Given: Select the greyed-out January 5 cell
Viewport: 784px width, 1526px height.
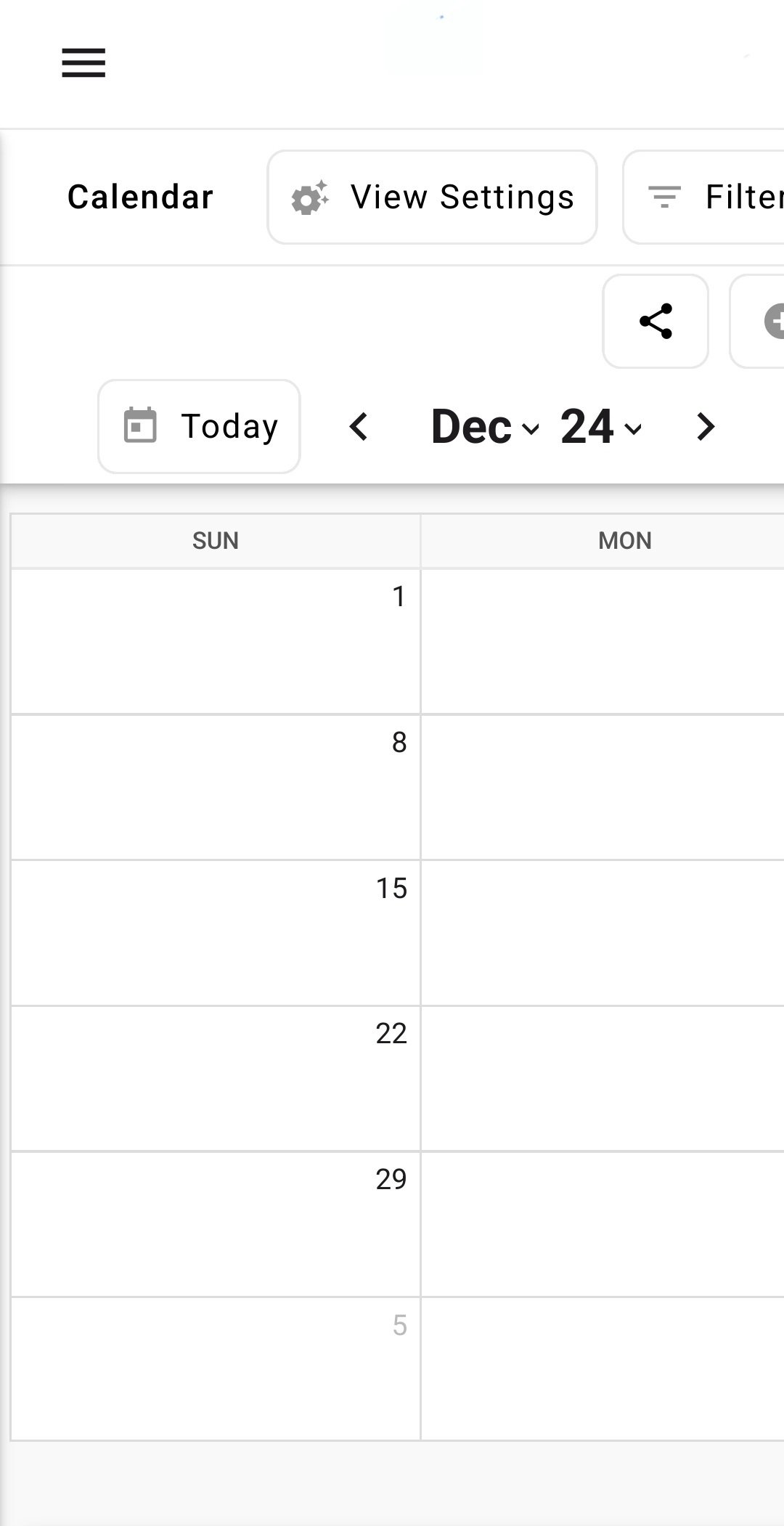Looking at the screenshot, I should [216, 1368].
